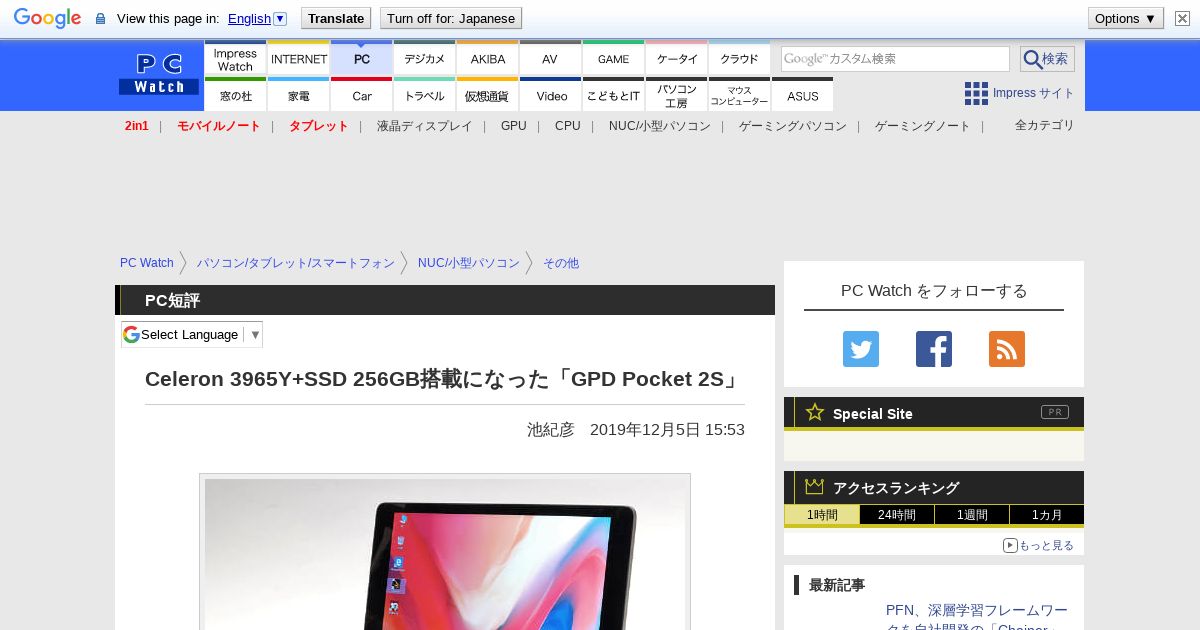Click the PR badge in Special Site
Screen dimensions: 1200x630
(1055, 412)
